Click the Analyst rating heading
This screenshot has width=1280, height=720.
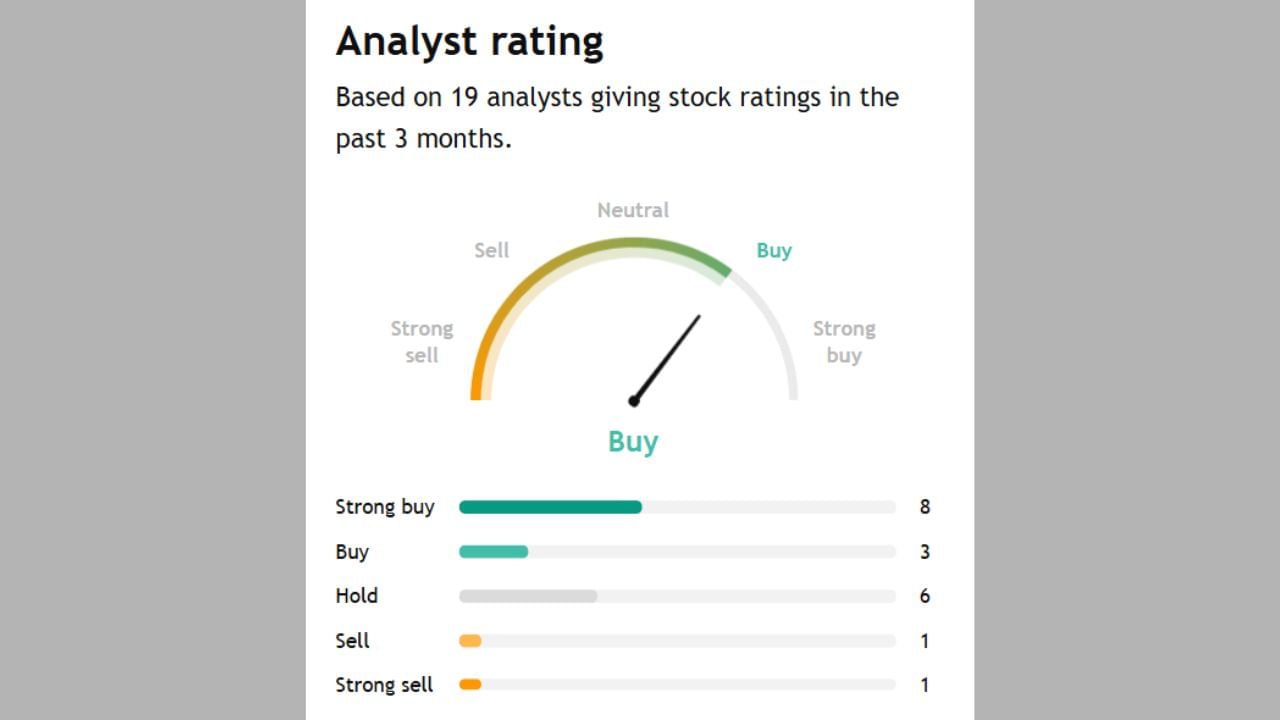(x=469, y=42)
